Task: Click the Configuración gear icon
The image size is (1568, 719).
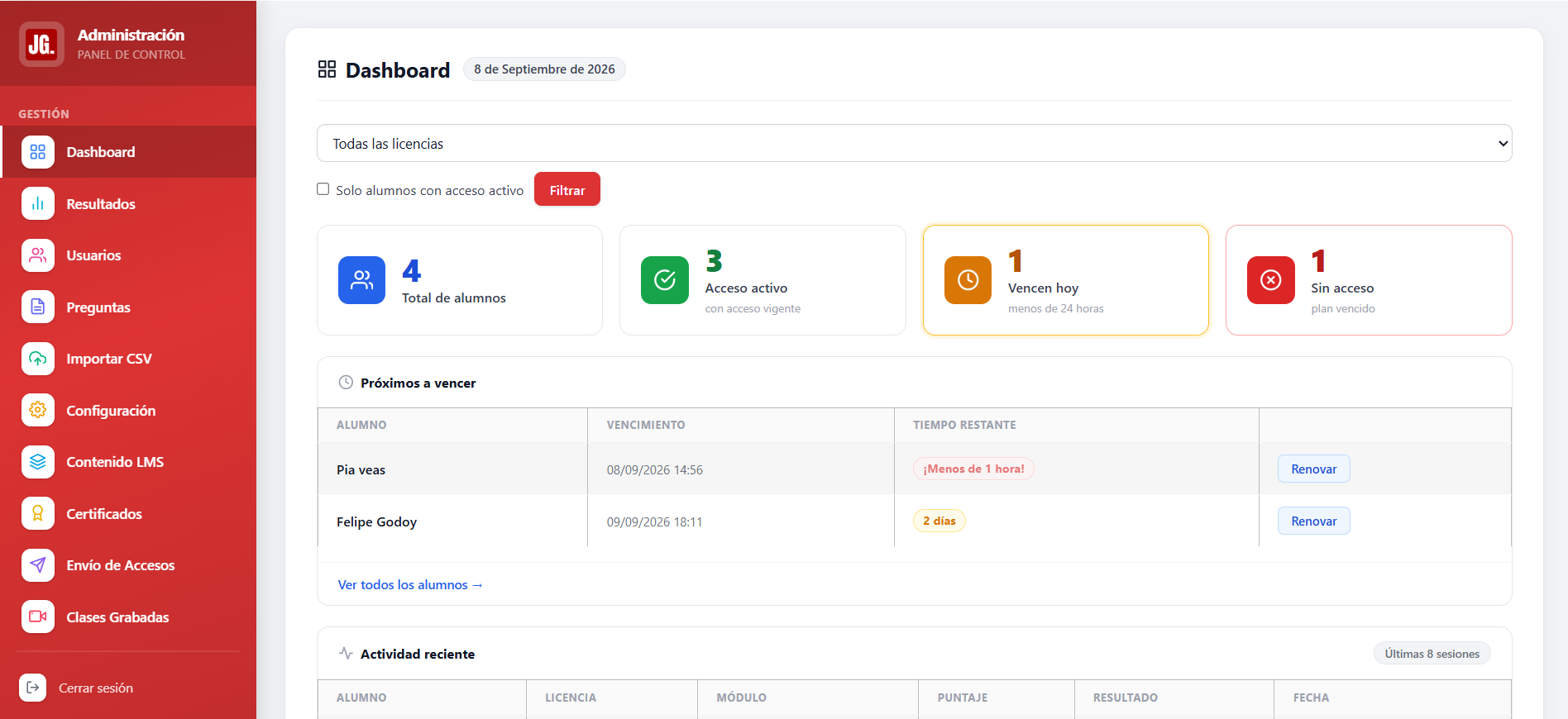Action: [x=38, y=410]
